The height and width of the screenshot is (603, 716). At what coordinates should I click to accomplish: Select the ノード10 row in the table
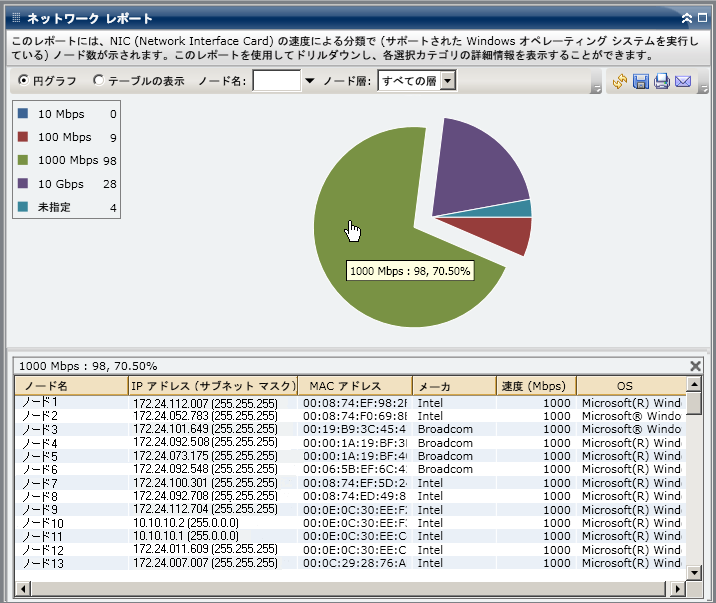(x=43, y=523)
